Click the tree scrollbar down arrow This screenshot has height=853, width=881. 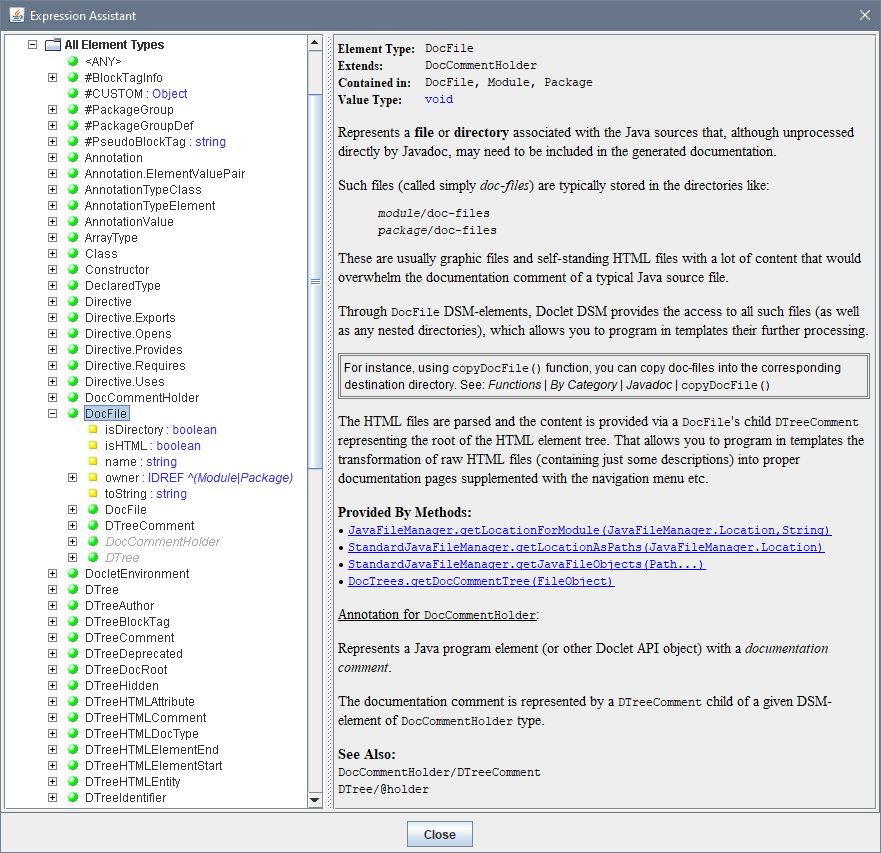(x=315, y=799)
